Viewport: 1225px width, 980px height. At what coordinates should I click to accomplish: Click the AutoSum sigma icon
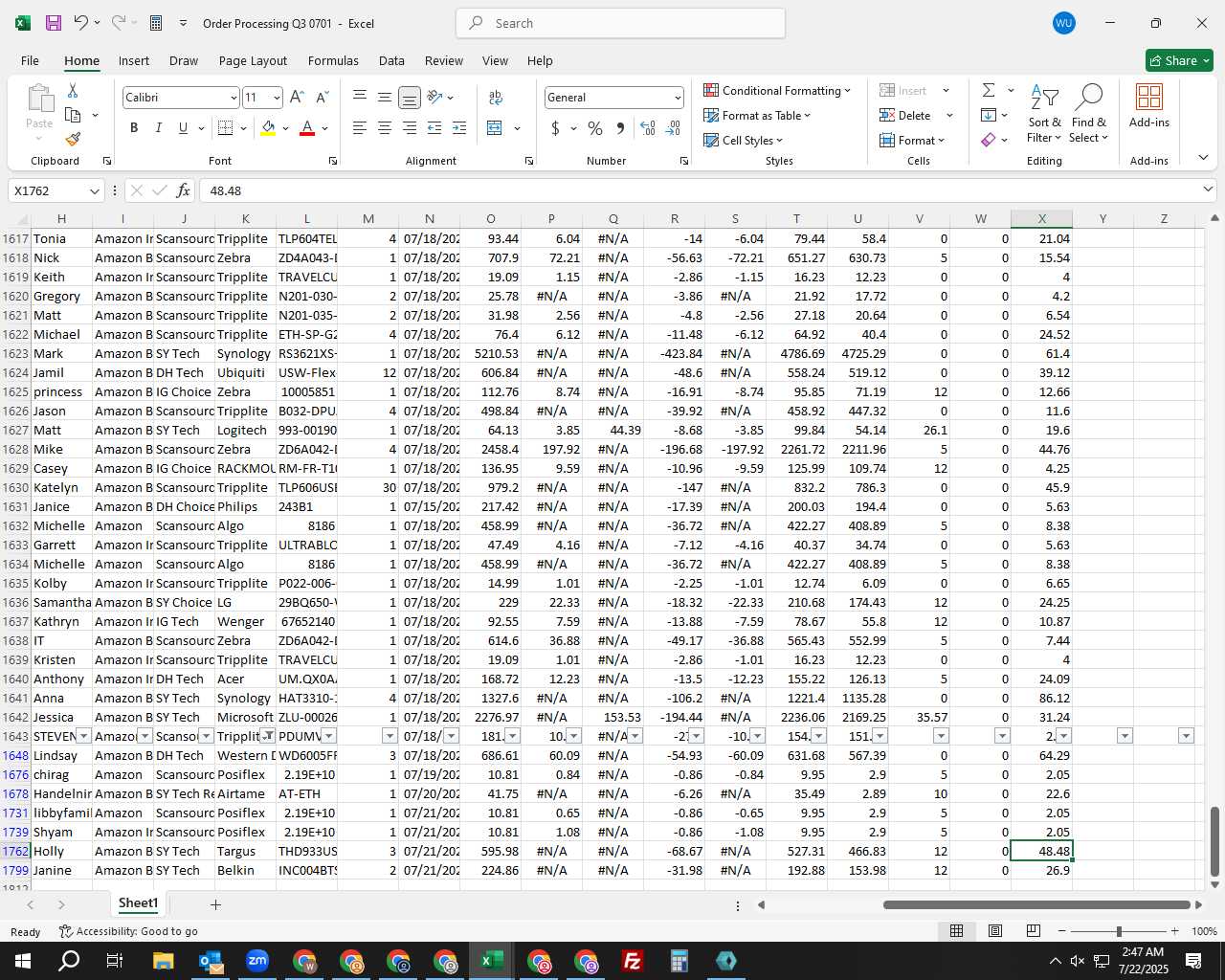(989, 90)
